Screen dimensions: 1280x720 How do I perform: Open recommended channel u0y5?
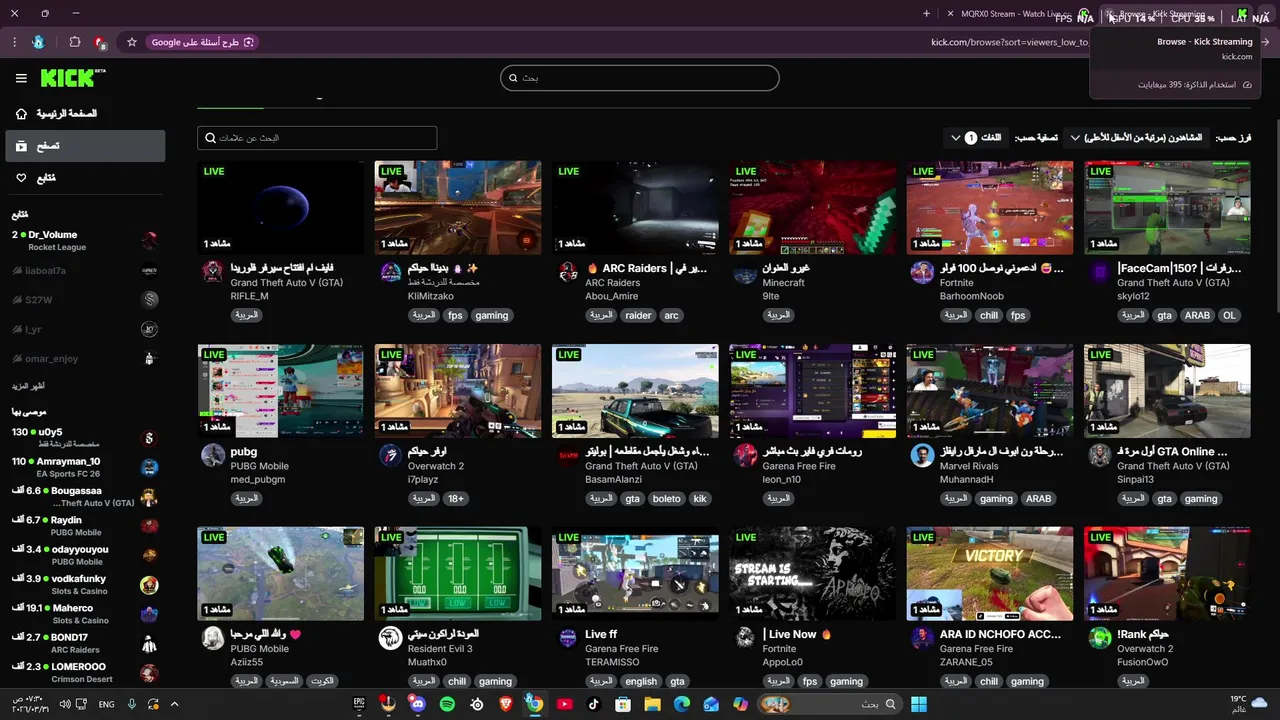click(x=85, y=438)
